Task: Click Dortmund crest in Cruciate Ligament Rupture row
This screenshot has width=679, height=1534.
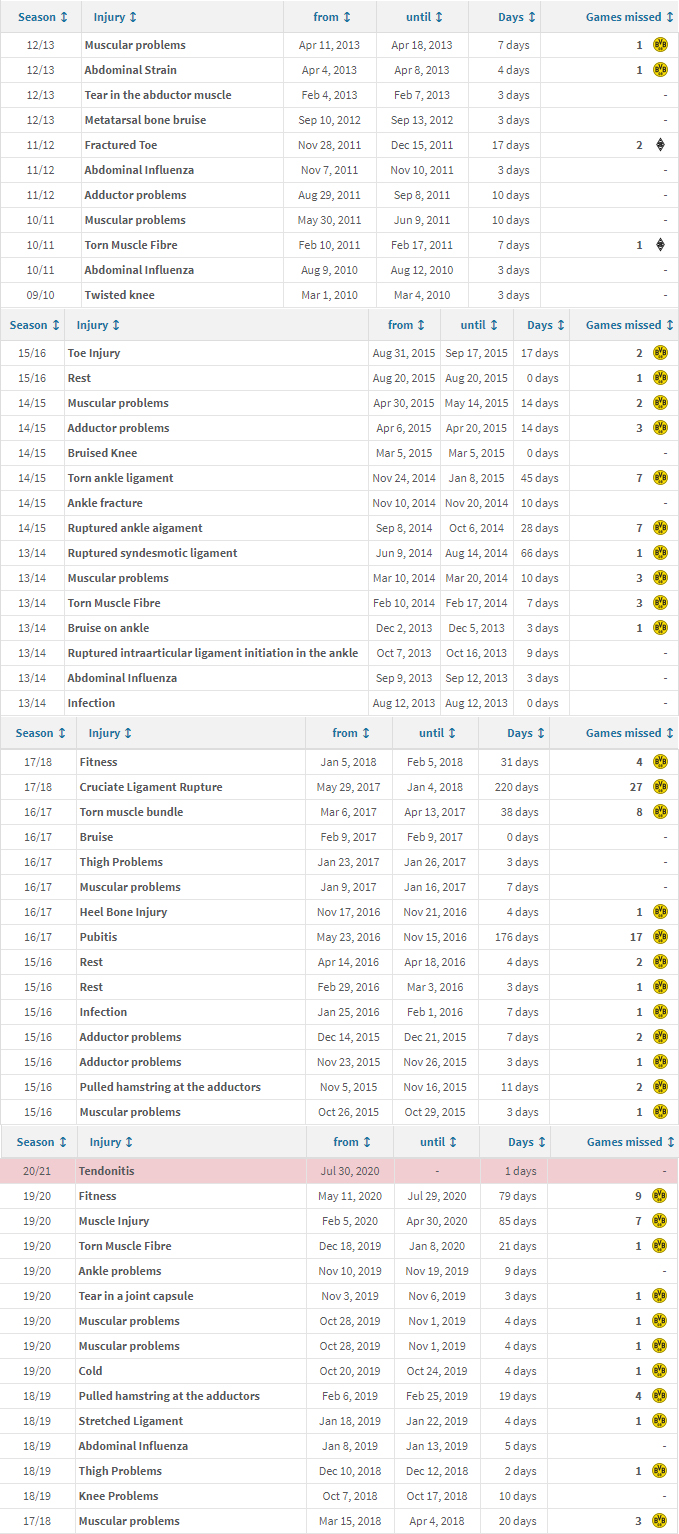Action: pyautogui.click(x=660, y=787)
